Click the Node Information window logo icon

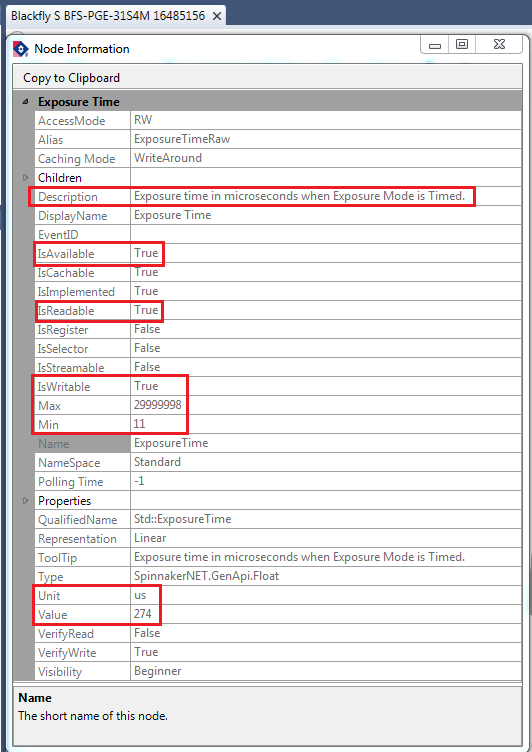(x=21, y=49)
